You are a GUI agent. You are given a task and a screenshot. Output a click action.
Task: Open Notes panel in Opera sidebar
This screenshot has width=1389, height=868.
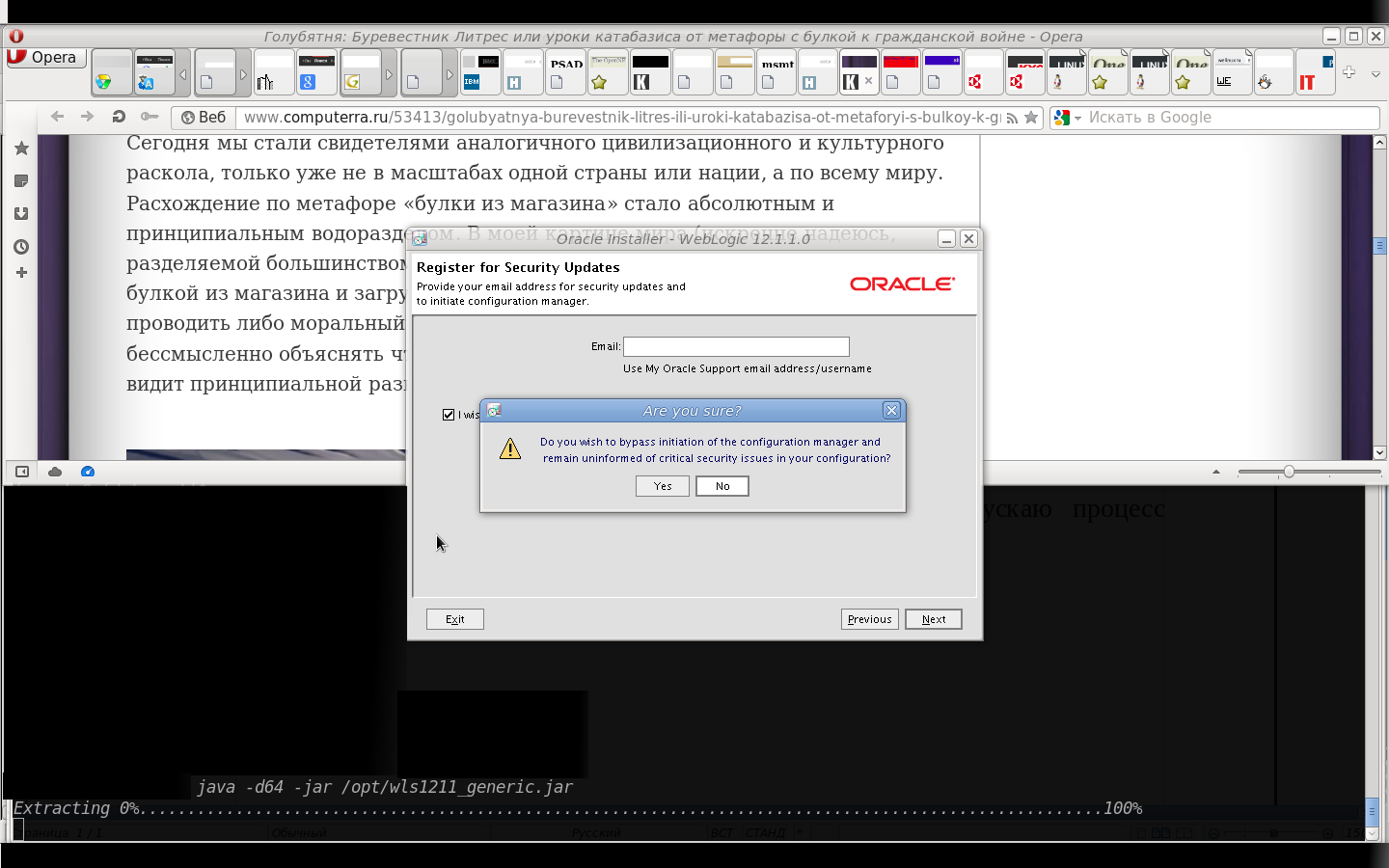[21, 181]
